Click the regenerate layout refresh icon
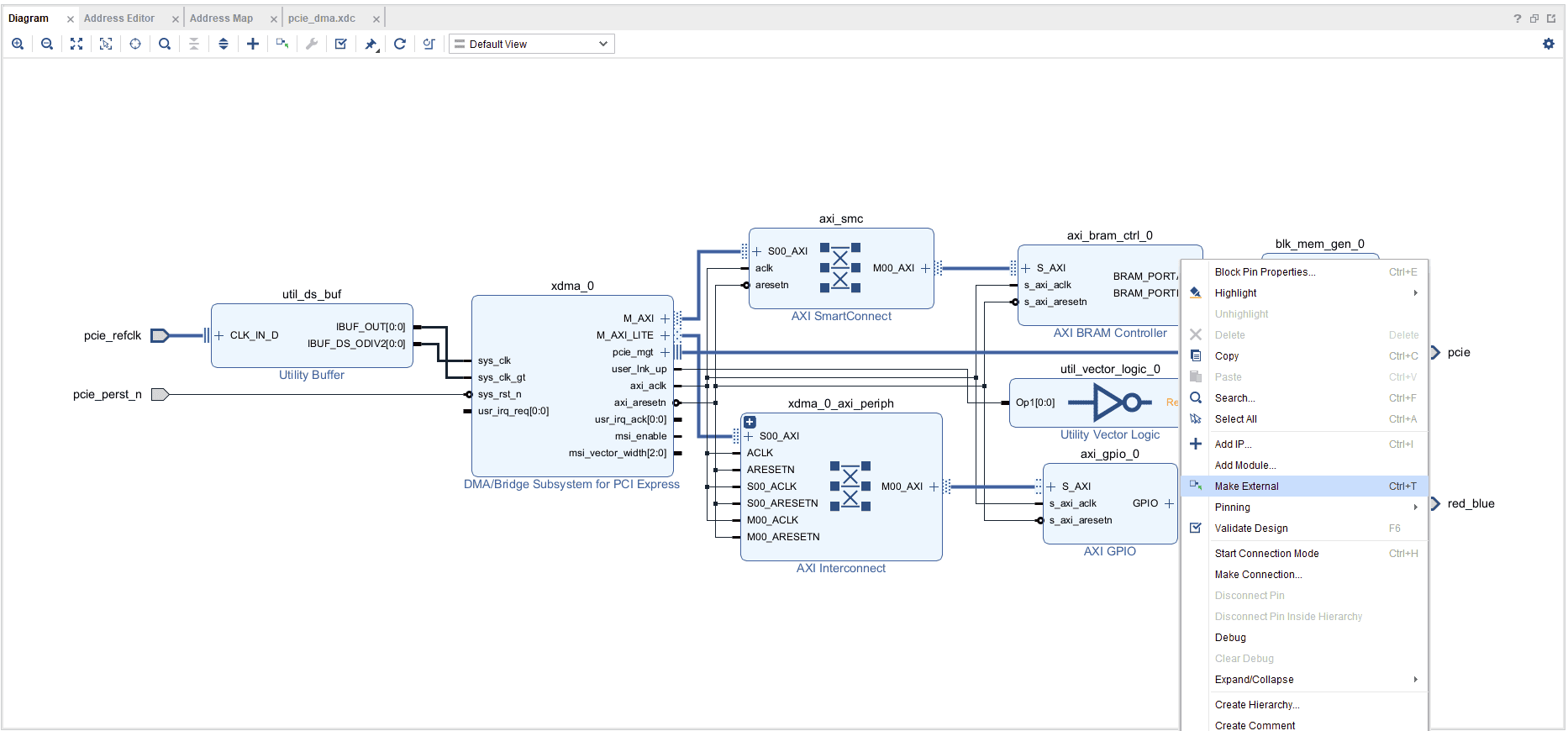 point(400,44)
